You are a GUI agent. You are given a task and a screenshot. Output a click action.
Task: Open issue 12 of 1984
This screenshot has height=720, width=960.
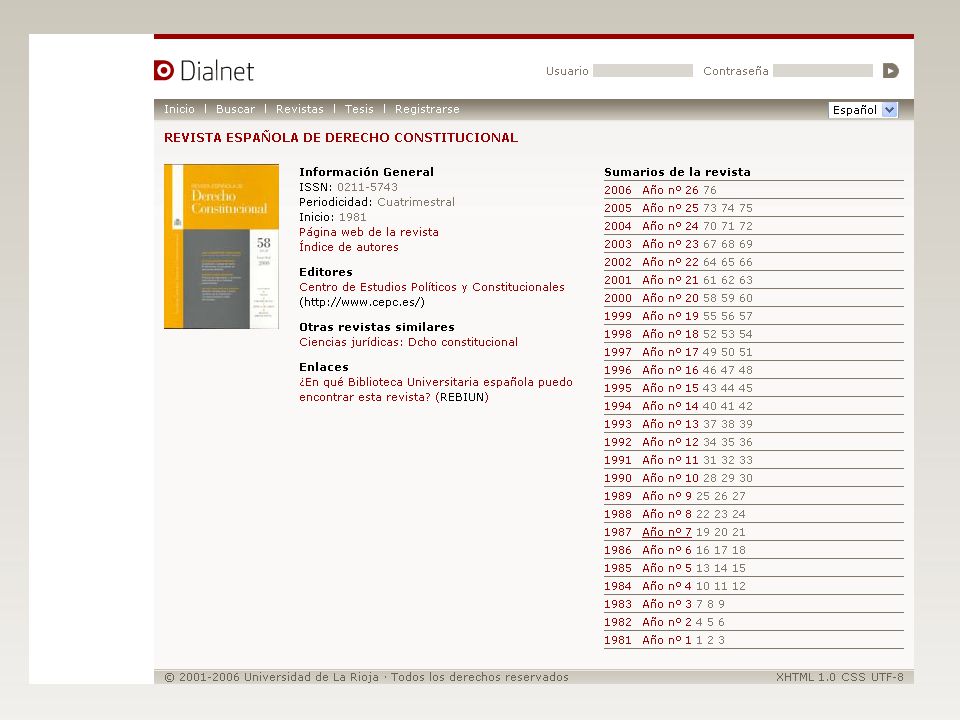pos(739,586)
